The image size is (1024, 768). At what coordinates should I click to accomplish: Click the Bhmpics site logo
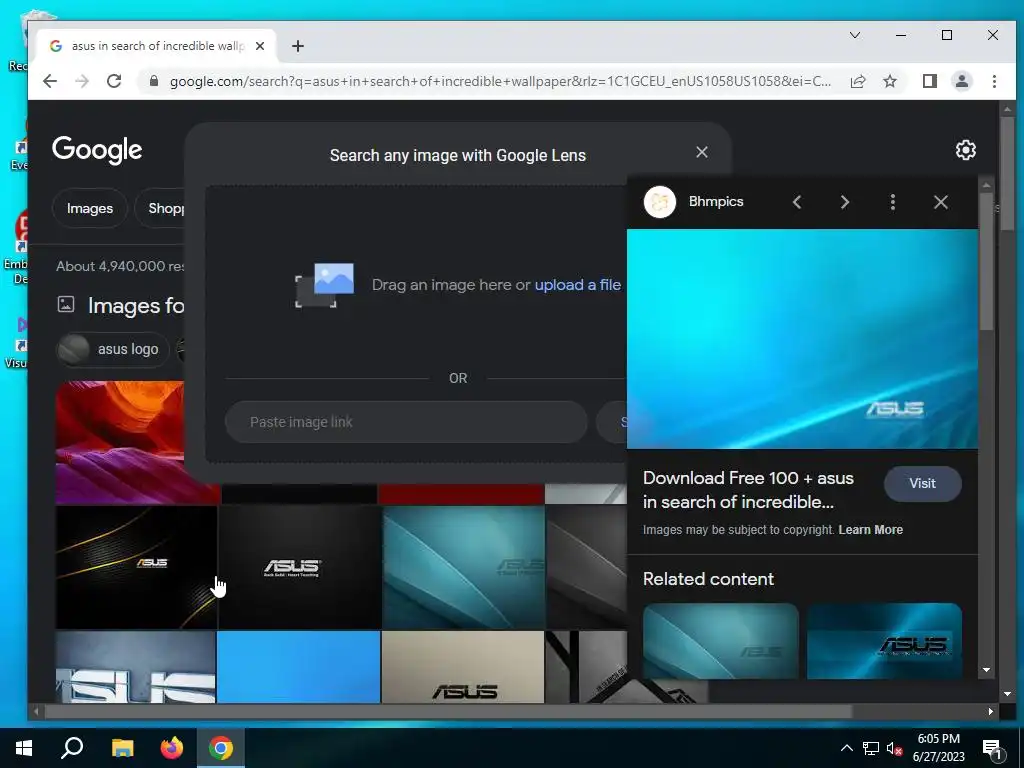point(660,202)
